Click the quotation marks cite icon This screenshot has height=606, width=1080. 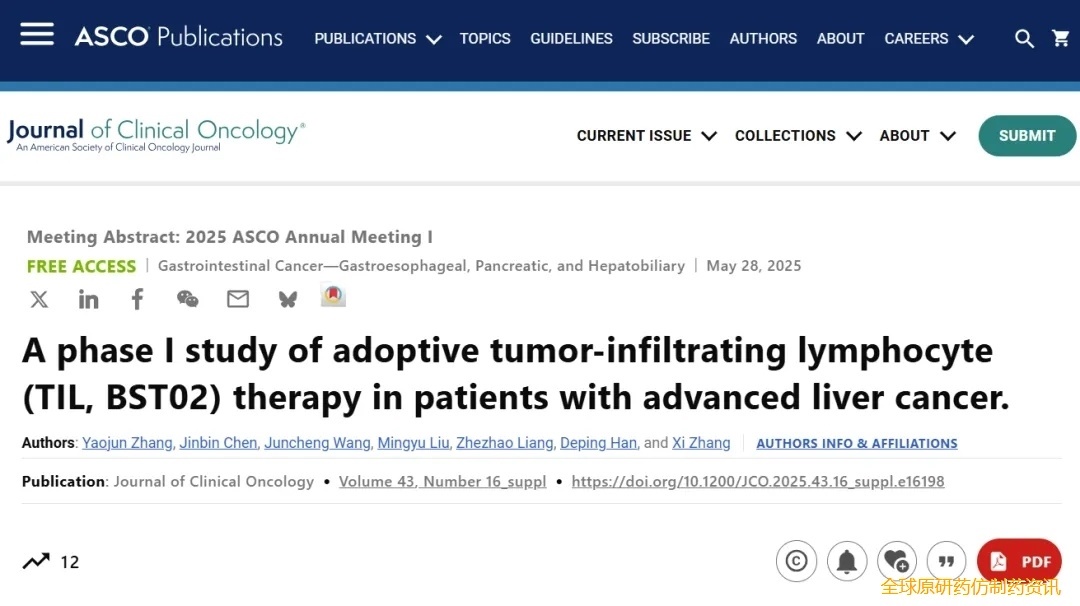pyautogui.click(x=946, y=561)
